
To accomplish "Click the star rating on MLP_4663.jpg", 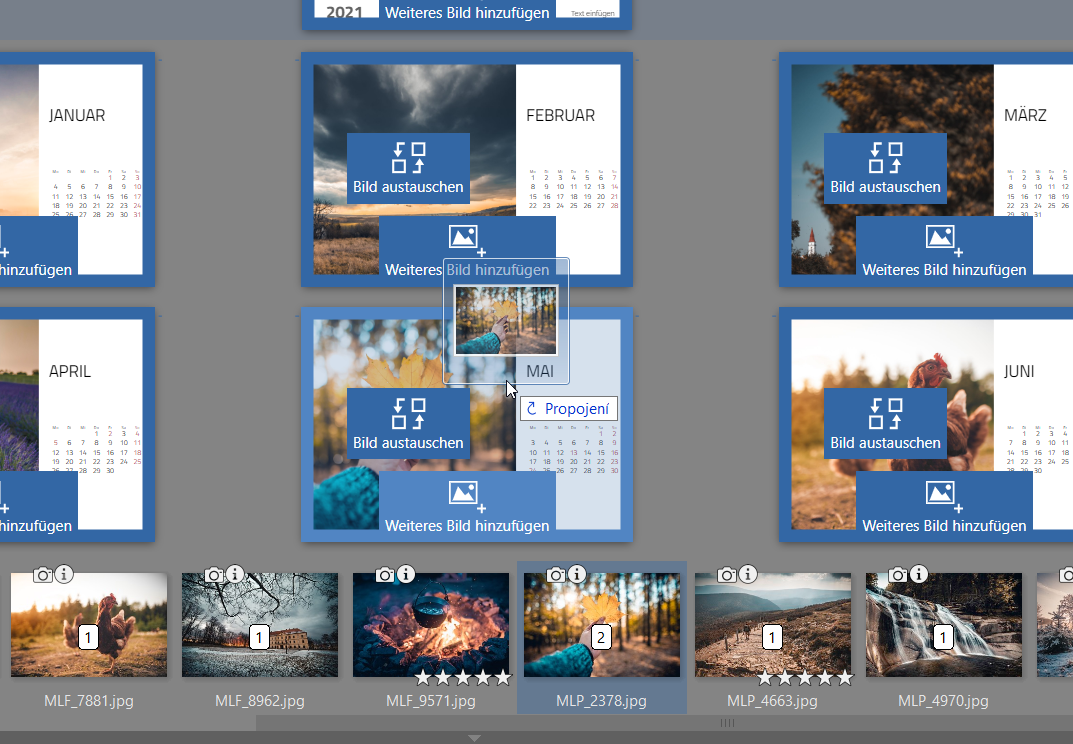I will pyautogui.click(x=804, y=677).
